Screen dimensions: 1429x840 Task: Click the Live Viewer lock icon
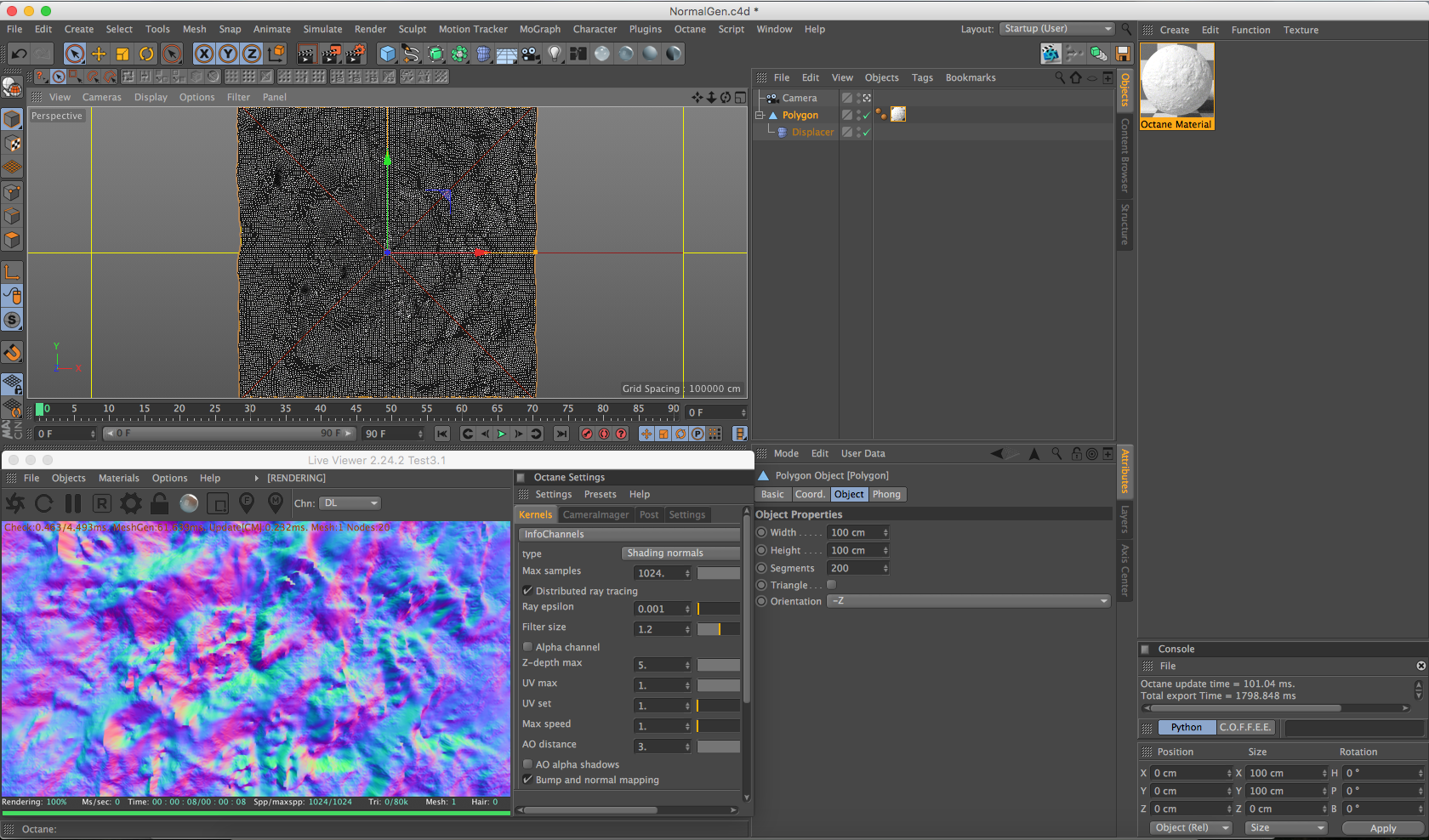click(159, 503)
